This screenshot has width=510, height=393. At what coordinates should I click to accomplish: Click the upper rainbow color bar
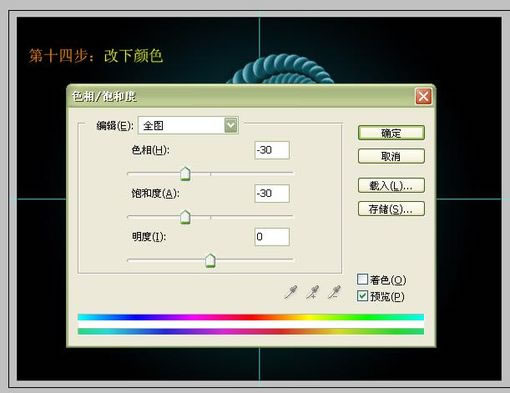point(251,317)
